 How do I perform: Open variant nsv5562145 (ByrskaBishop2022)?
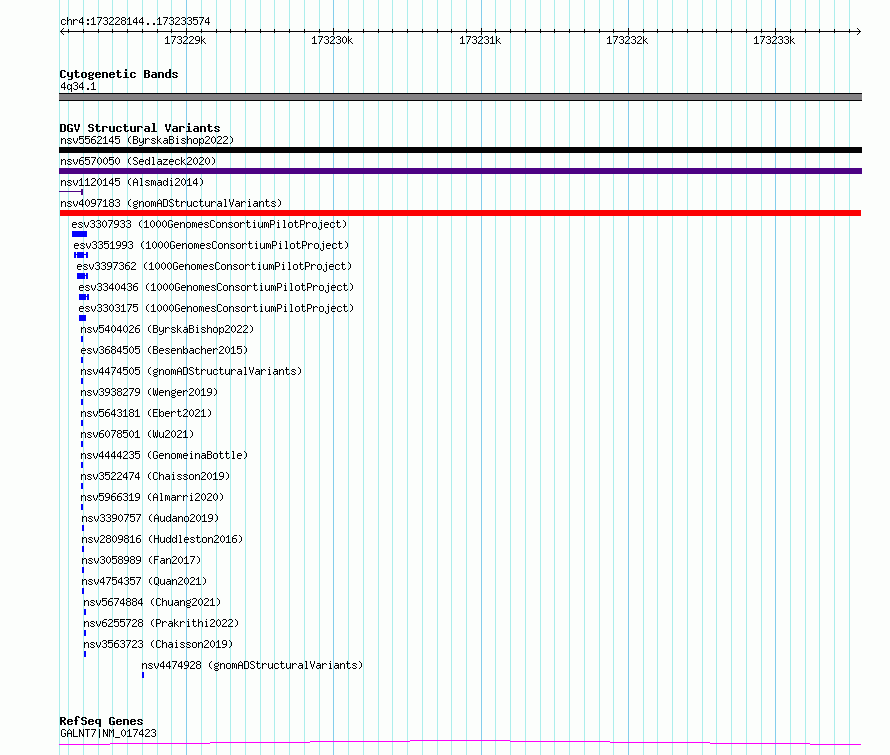[147, 140]
